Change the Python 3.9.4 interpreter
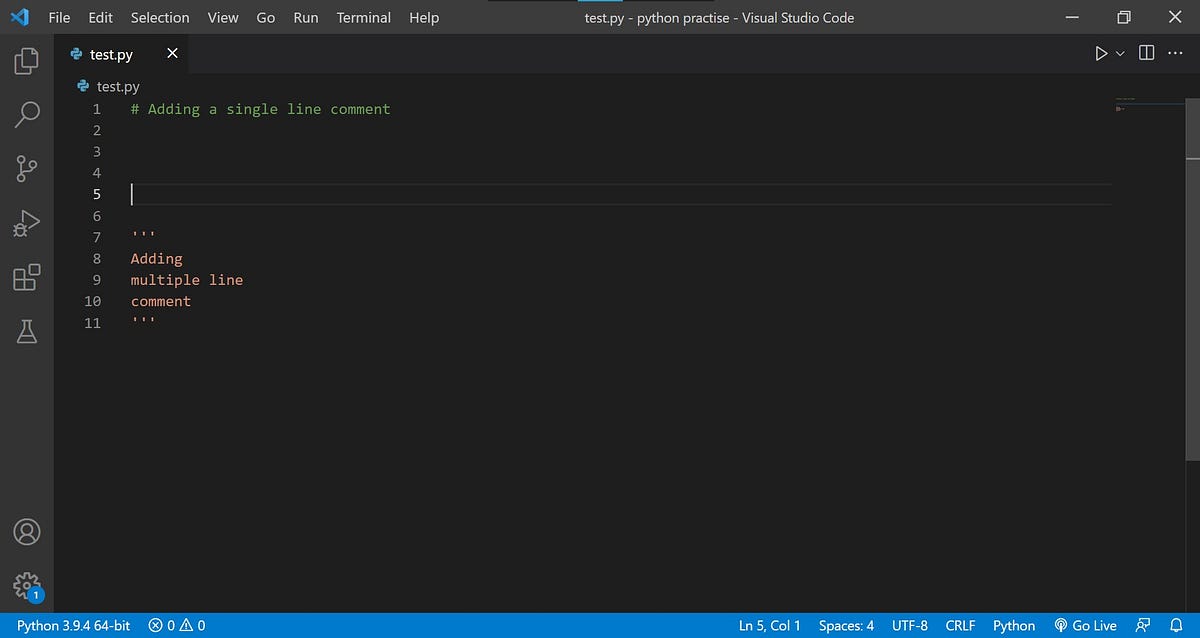Screen dimensions: 1200x638 click(72, 625)
